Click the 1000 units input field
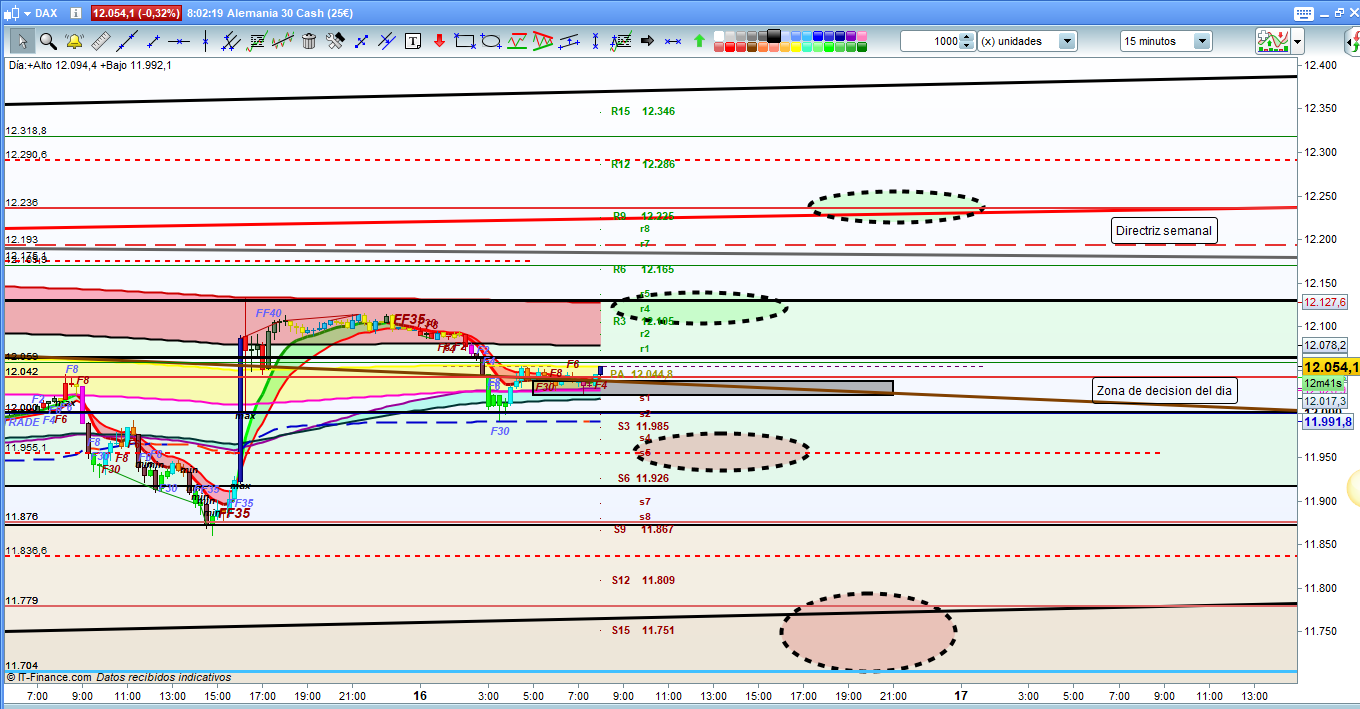The image size is (1360, 709). 928,41
